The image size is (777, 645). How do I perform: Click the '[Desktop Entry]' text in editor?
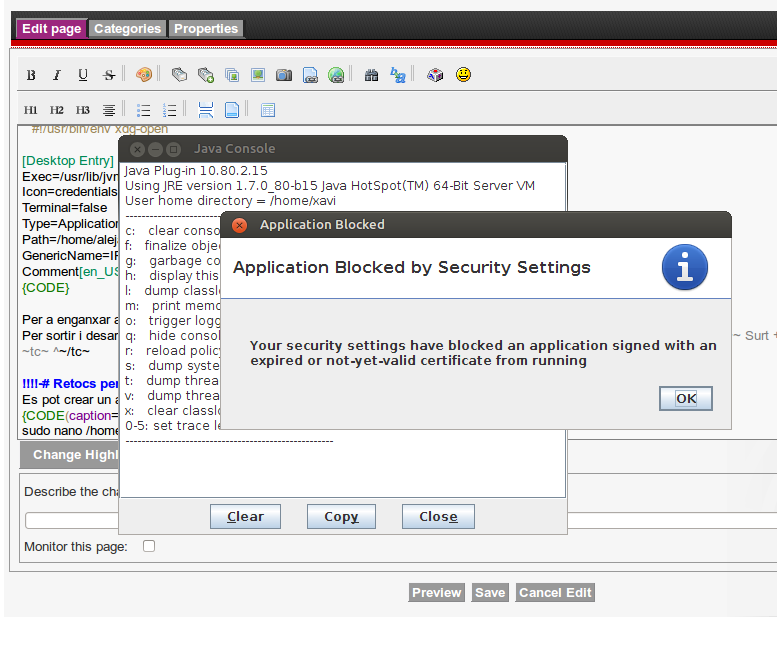(x=68, y=161)
